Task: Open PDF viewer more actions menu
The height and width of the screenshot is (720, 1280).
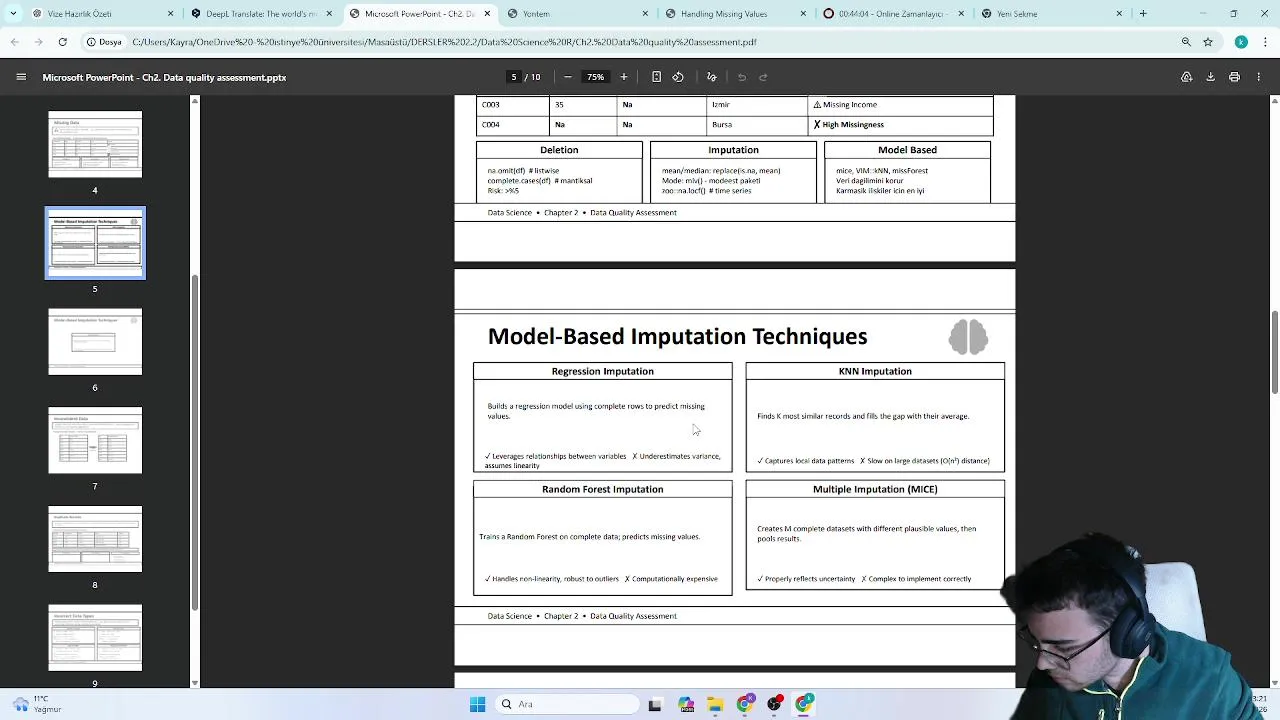Action: 1259,77
